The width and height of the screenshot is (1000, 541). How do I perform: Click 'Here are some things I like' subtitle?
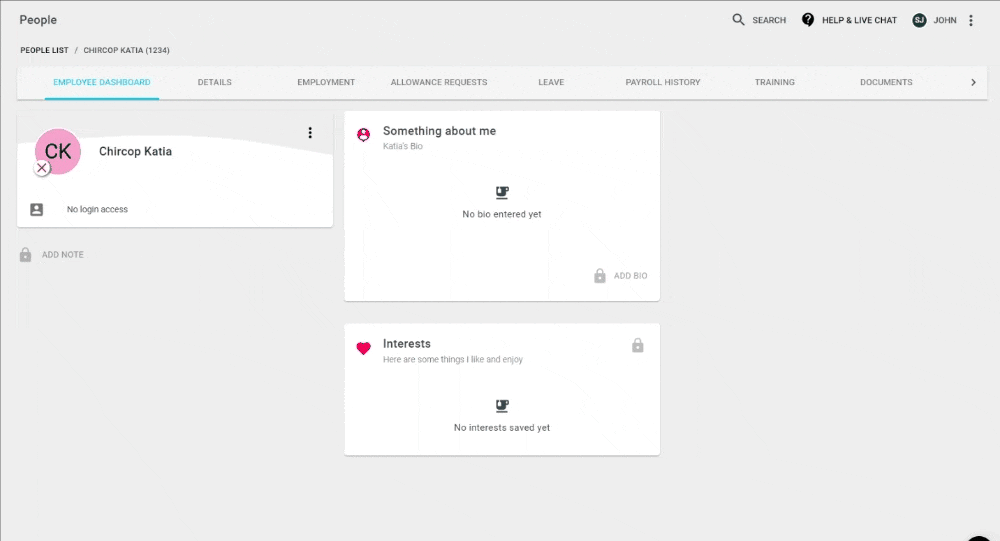click(x=453, y=360)
